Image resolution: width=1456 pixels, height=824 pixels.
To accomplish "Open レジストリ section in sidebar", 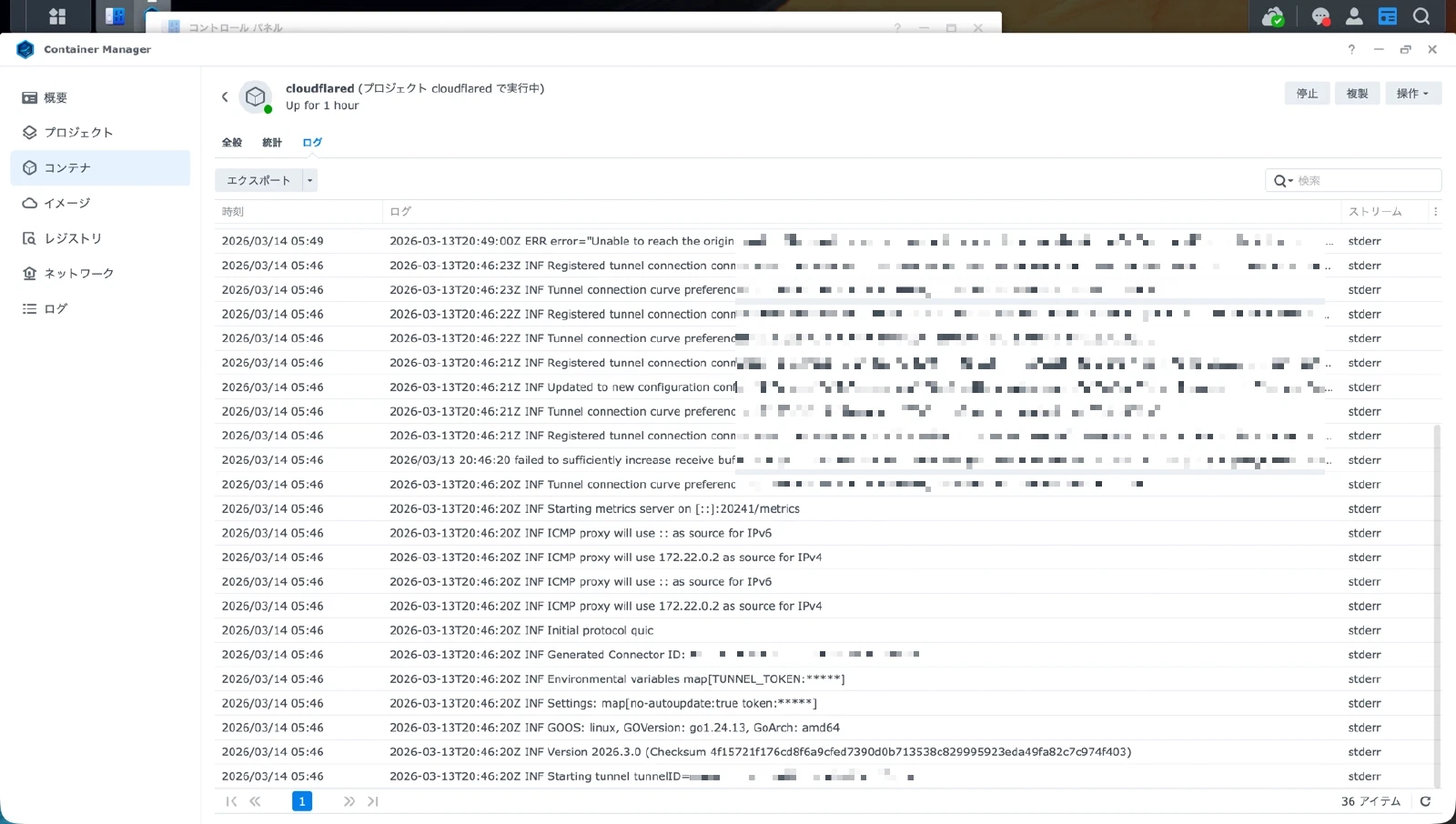I will (x=100, y=238).
